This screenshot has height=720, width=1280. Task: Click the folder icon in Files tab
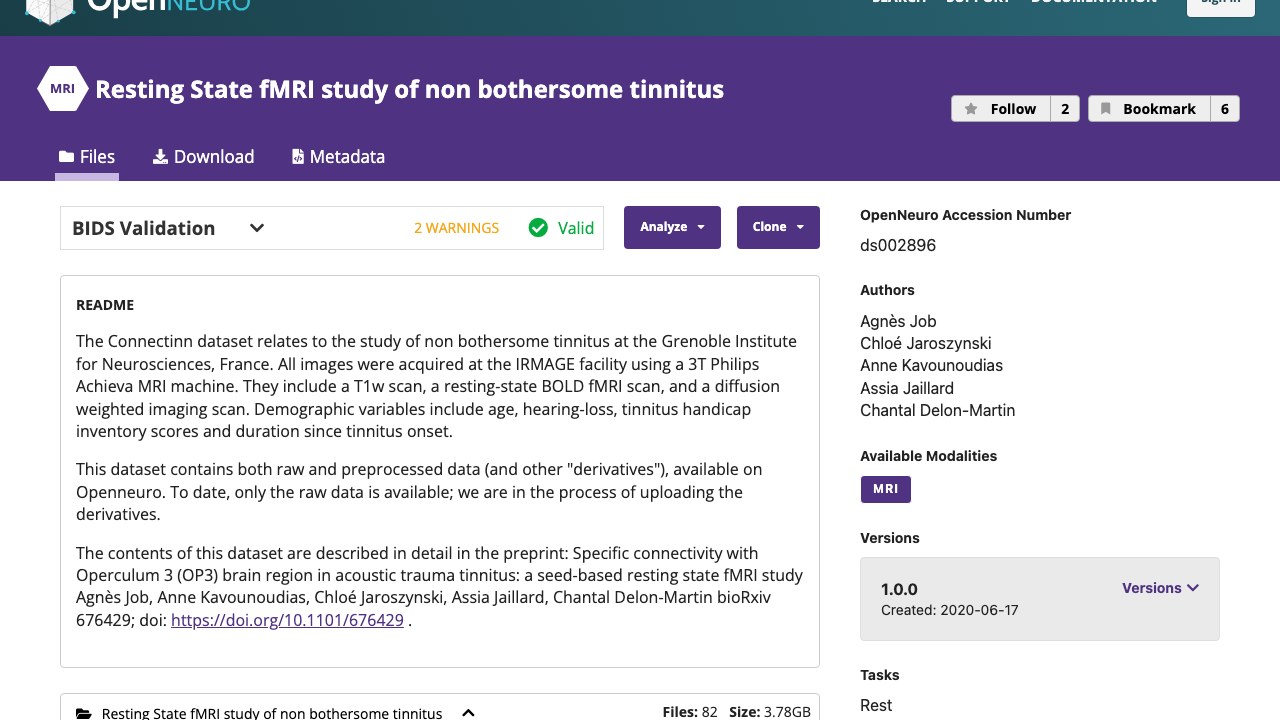[67, 157]
